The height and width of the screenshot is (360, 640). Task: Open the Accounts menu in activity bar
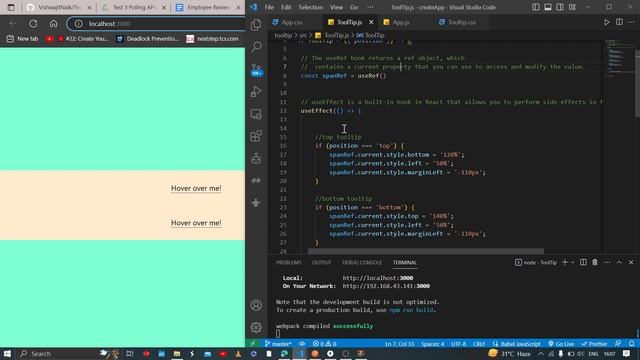256,305
